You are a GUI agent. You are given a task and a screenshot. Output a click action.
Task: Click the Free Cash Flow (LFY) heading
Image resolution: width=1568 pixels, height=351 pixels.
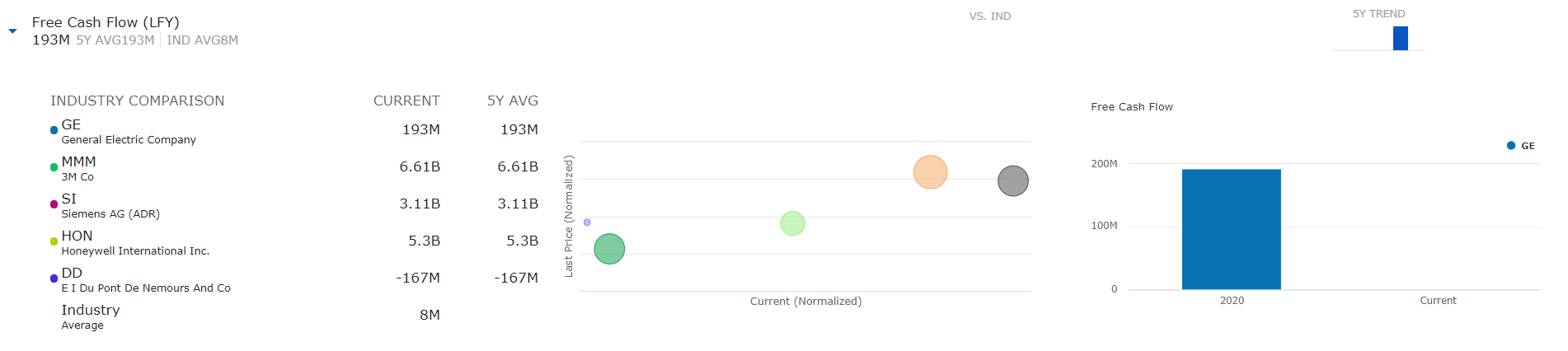tap(106, 22)
